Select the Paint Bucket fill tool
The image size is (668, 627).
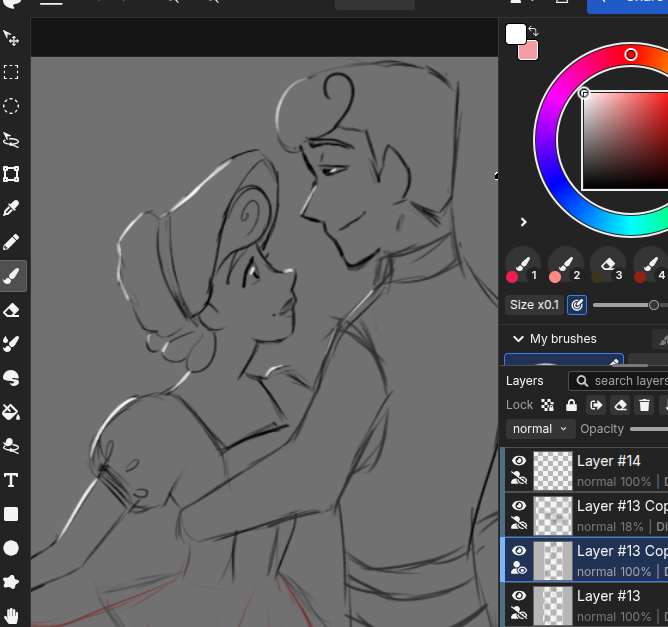11,412
